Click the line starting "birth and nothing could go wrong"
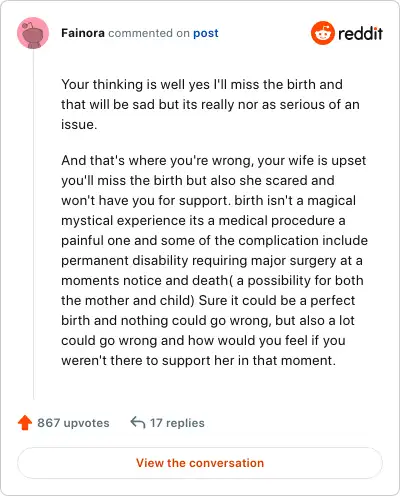 [208, 320]
